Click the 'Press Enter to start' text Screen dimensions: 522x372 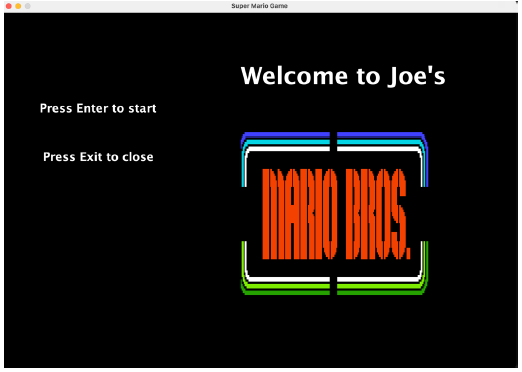pos(98,108)
